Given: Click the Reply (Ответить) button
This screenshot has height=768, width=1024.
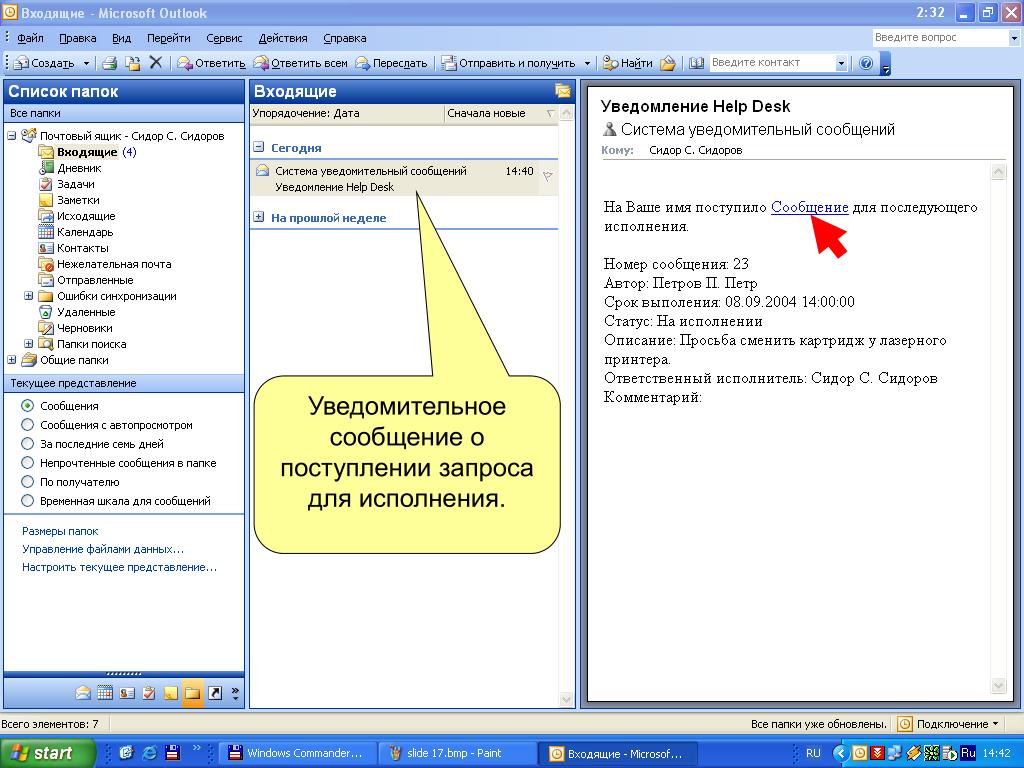Looking at the screenshot, I should point(211,63).
